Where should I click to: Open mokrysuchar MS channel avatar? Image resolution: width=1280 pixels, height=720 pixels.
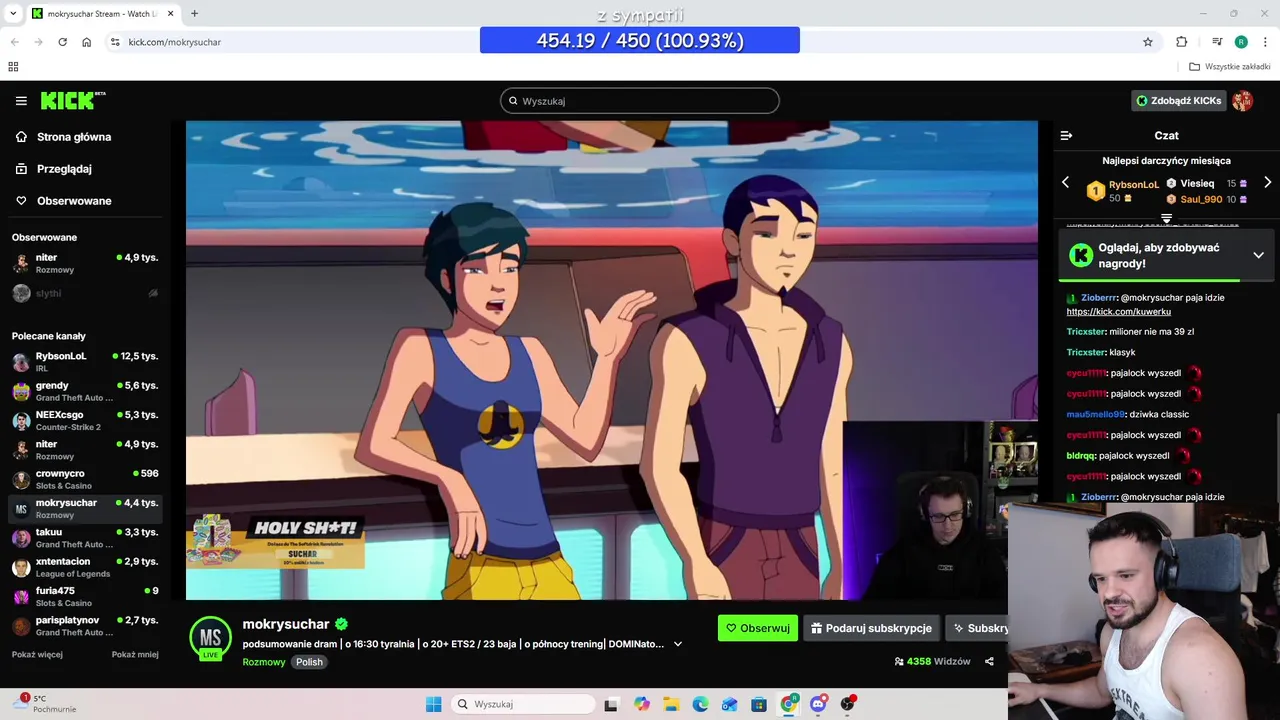(x=210, y=639)
